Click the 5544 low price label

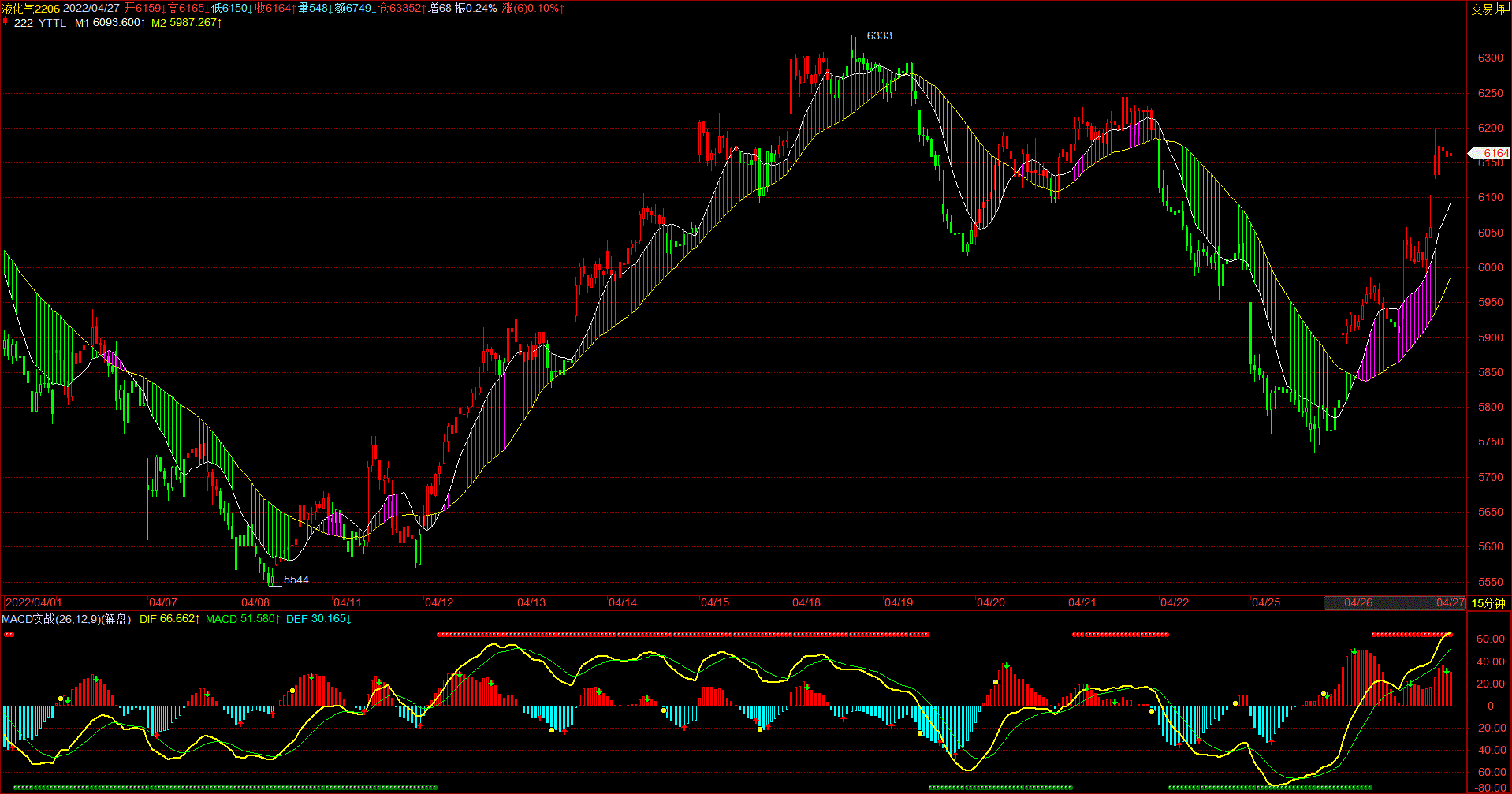pyautogui.click(x=296, y=580)
